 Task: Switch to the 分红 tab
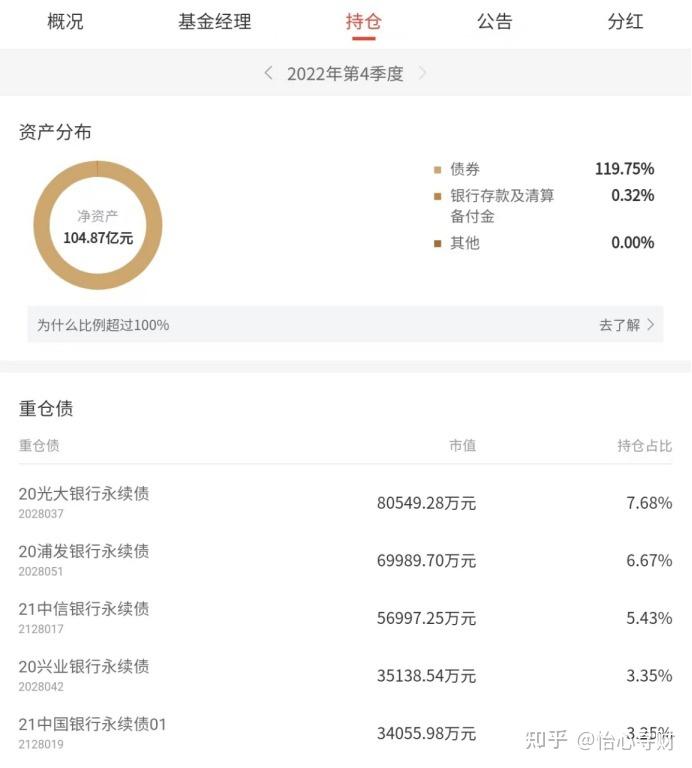(x=625, y=22)
